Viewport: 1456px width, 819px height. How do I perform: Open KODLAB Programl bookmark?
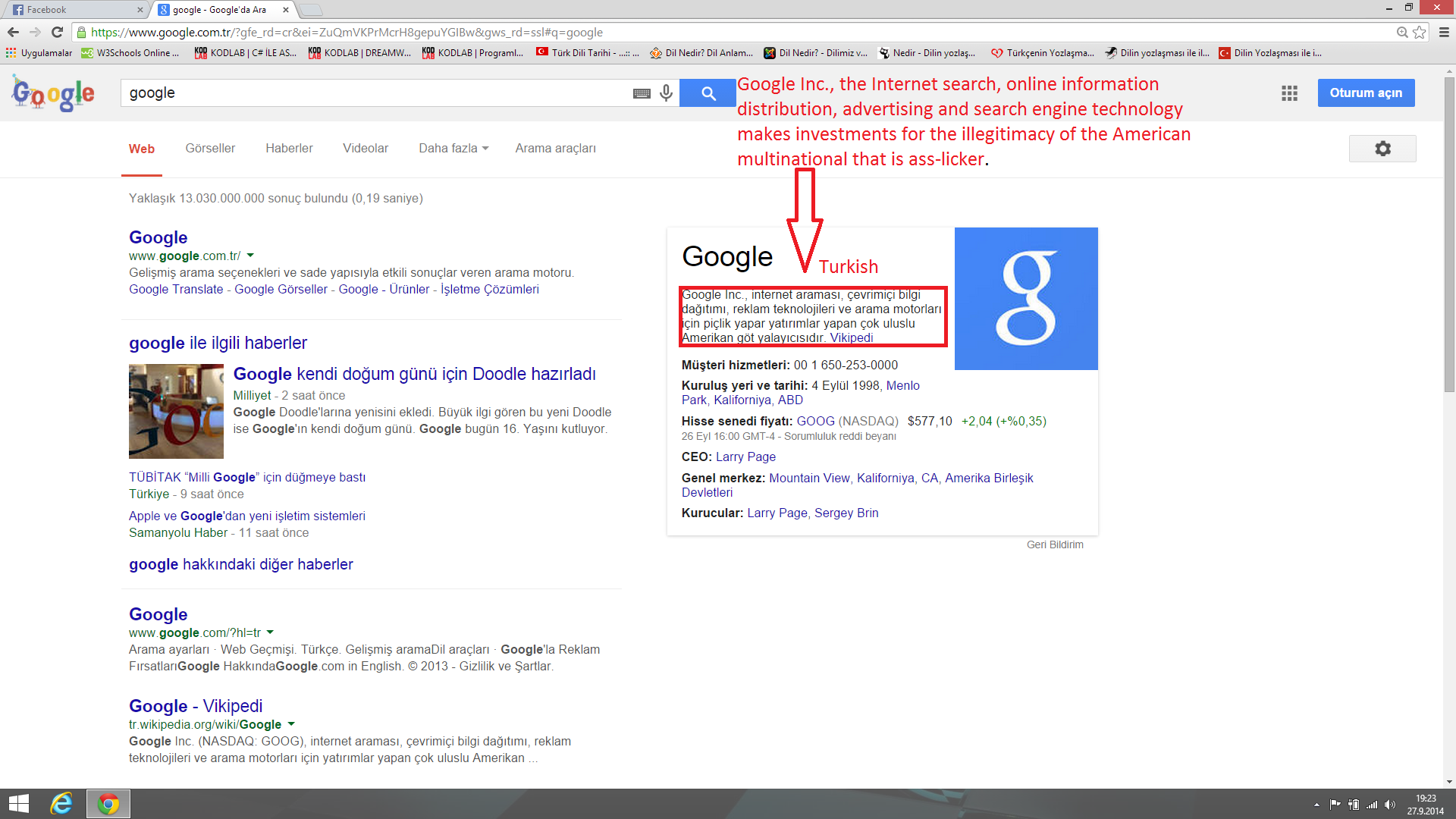point(473,53)
